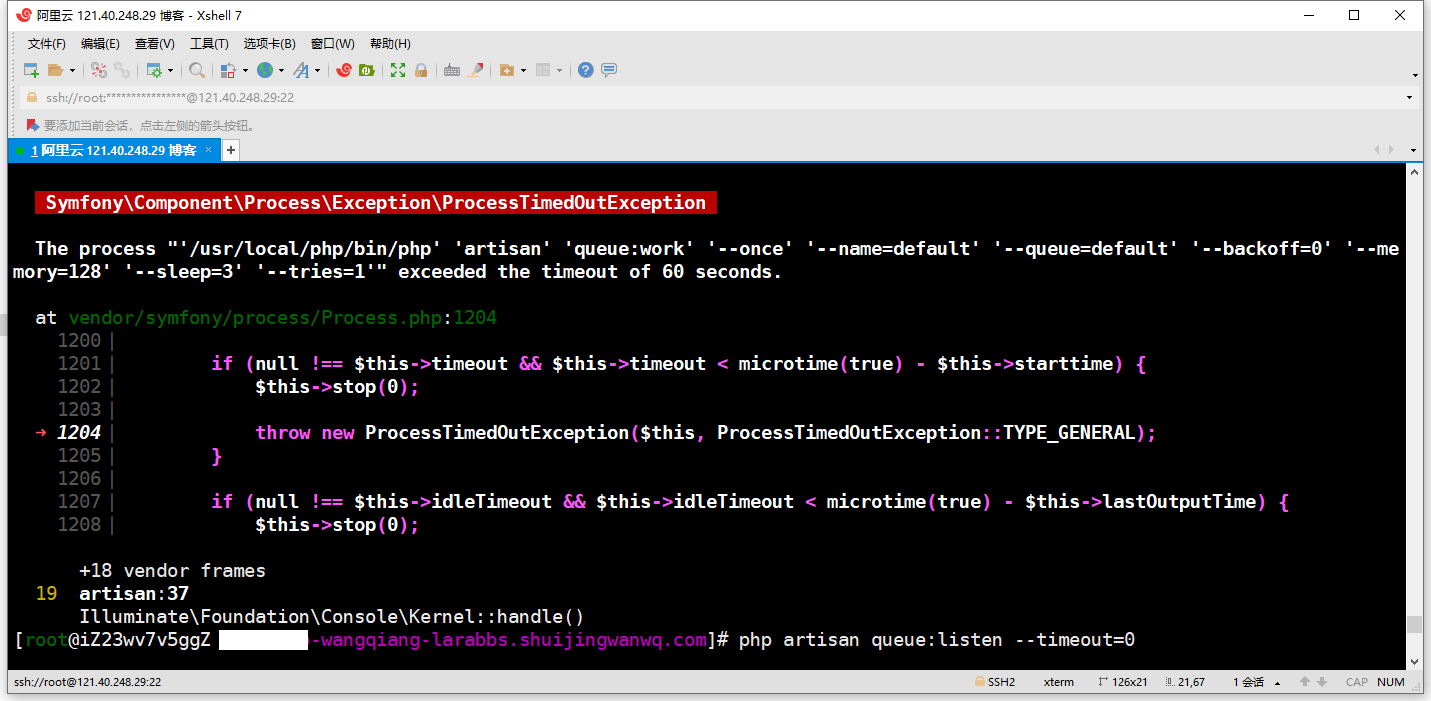Click the feedback speech bubble icon
The width and height of the screenshot is (1431, 701).
(609, 70)
